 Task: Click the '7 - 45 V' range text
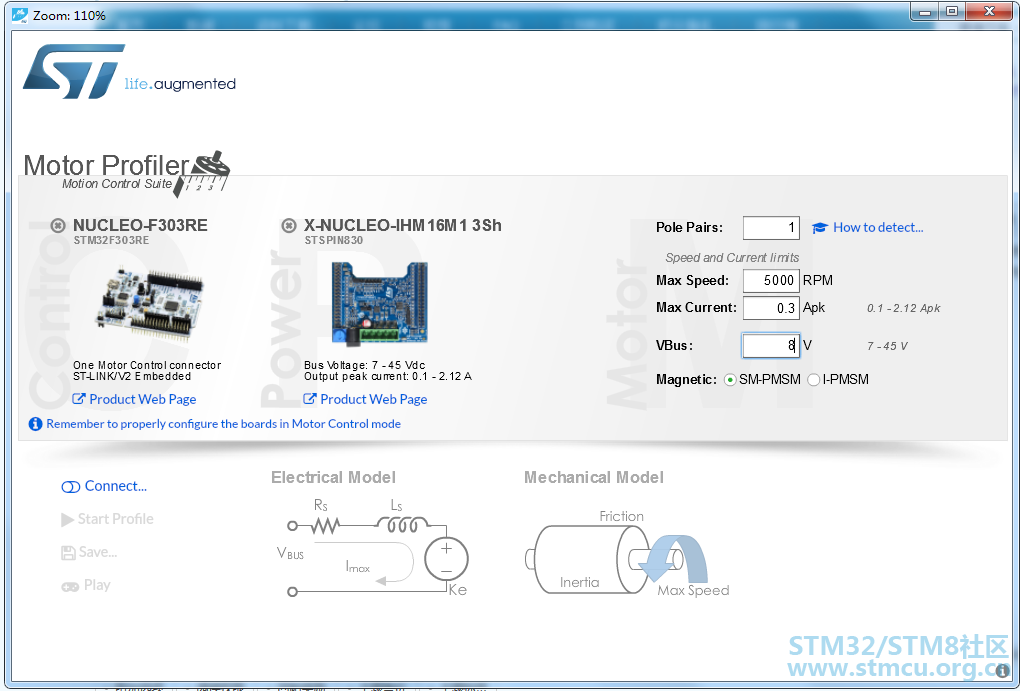(x=887, y=346)
